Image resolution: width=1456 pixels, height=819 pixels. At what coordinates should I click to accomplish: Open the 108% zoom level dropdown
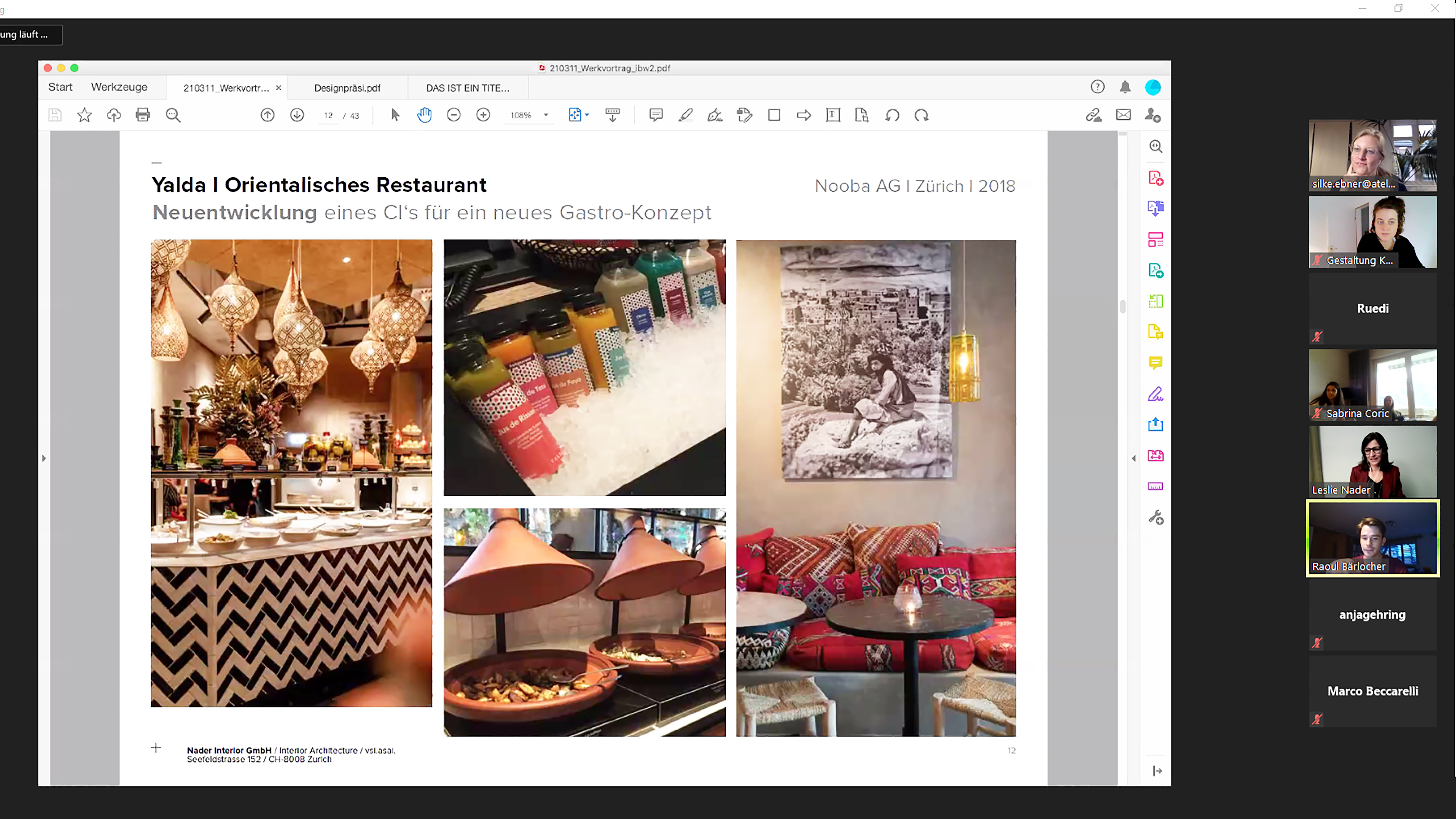pyautogui.click(x=545, y=115)
